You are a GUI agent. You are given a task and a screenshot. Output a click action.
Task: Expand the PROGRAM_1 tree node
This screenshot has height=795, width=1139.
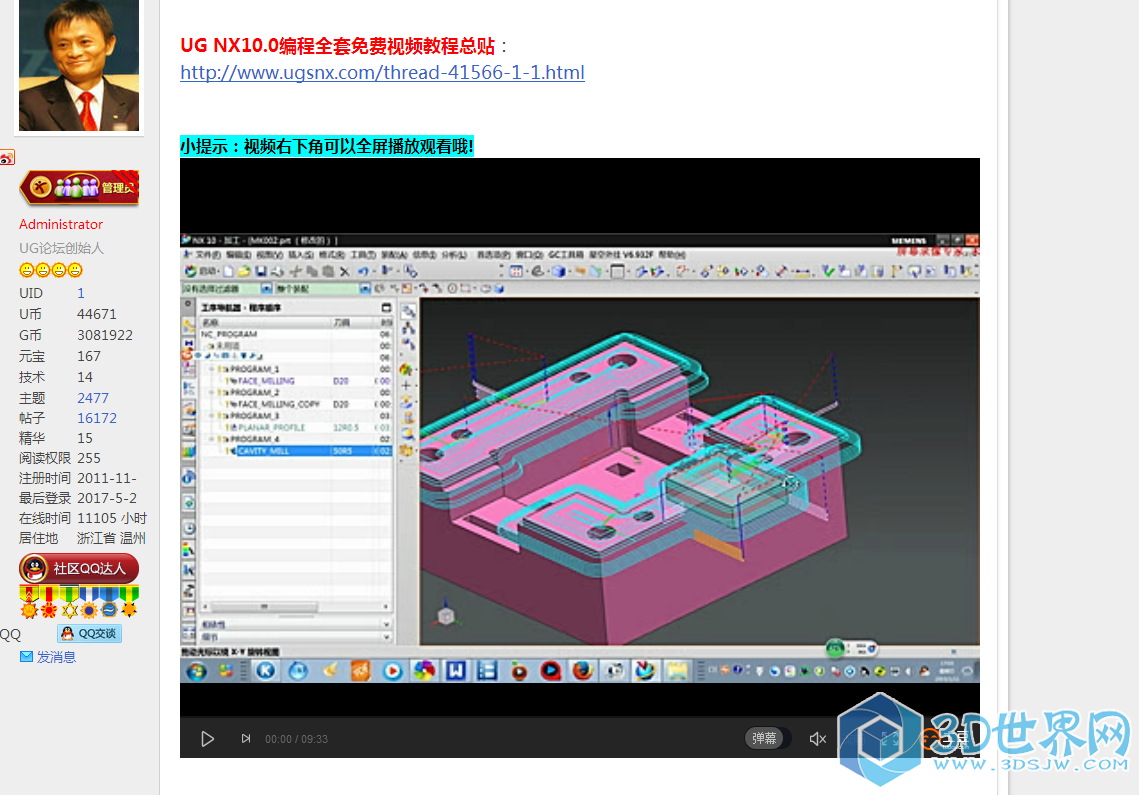pos(212,369)
